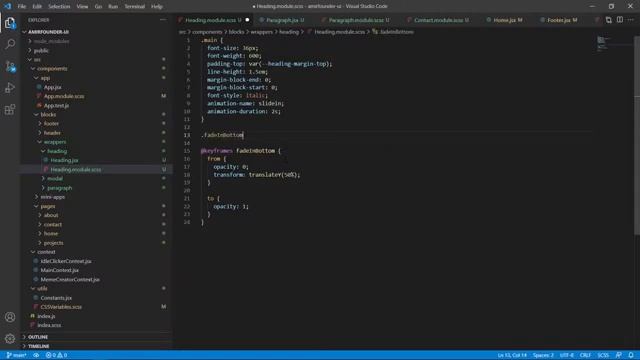Open index.scss file
The image size is (640, 360).
click(49, 325)
